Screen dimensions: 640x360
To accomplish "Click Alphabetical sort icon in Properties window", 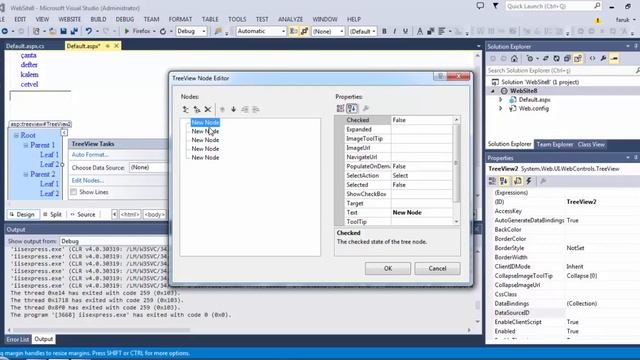I will [504, 181].
